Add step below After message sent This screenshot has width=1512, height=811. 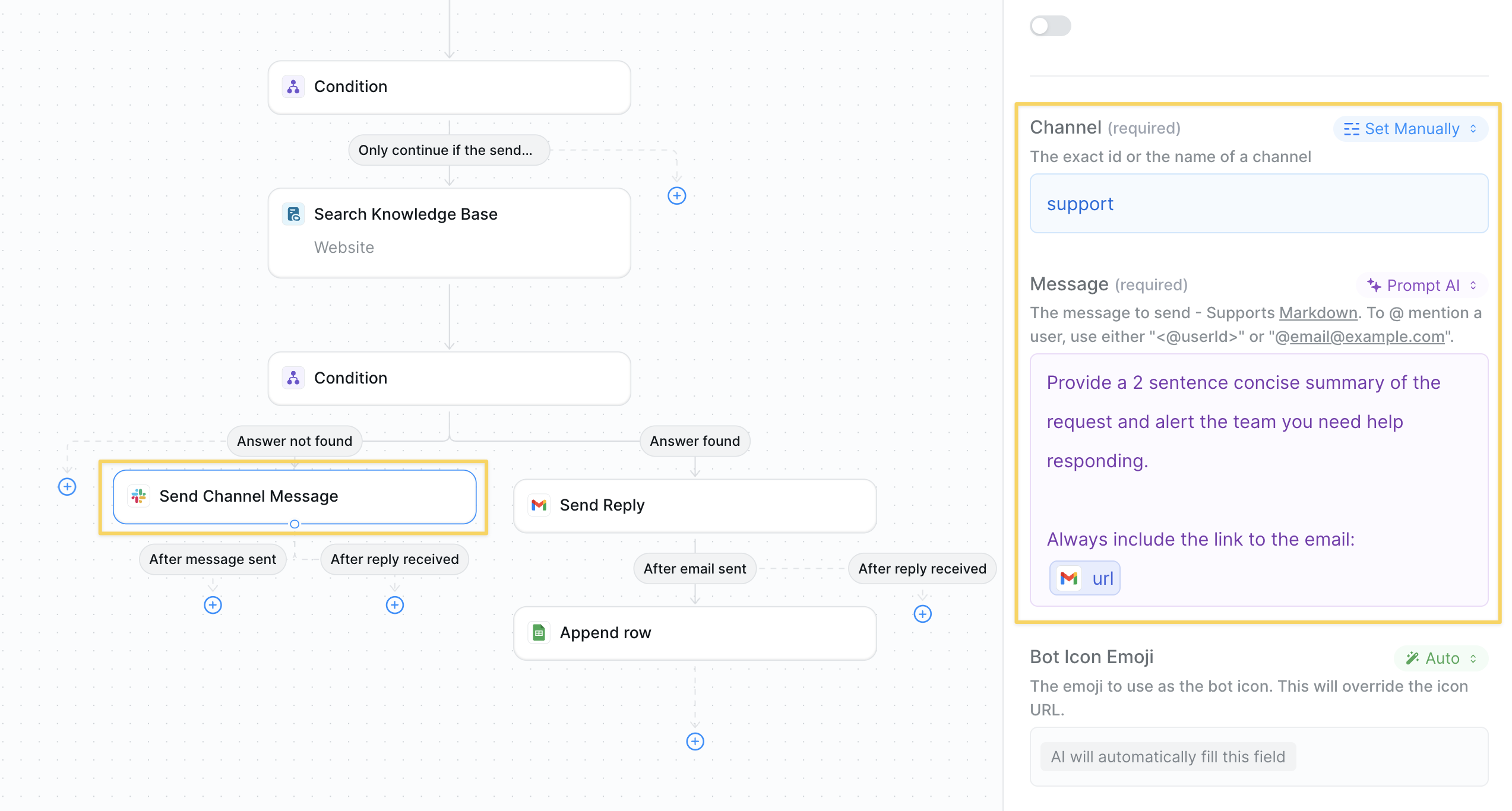[x=213, y=605]
